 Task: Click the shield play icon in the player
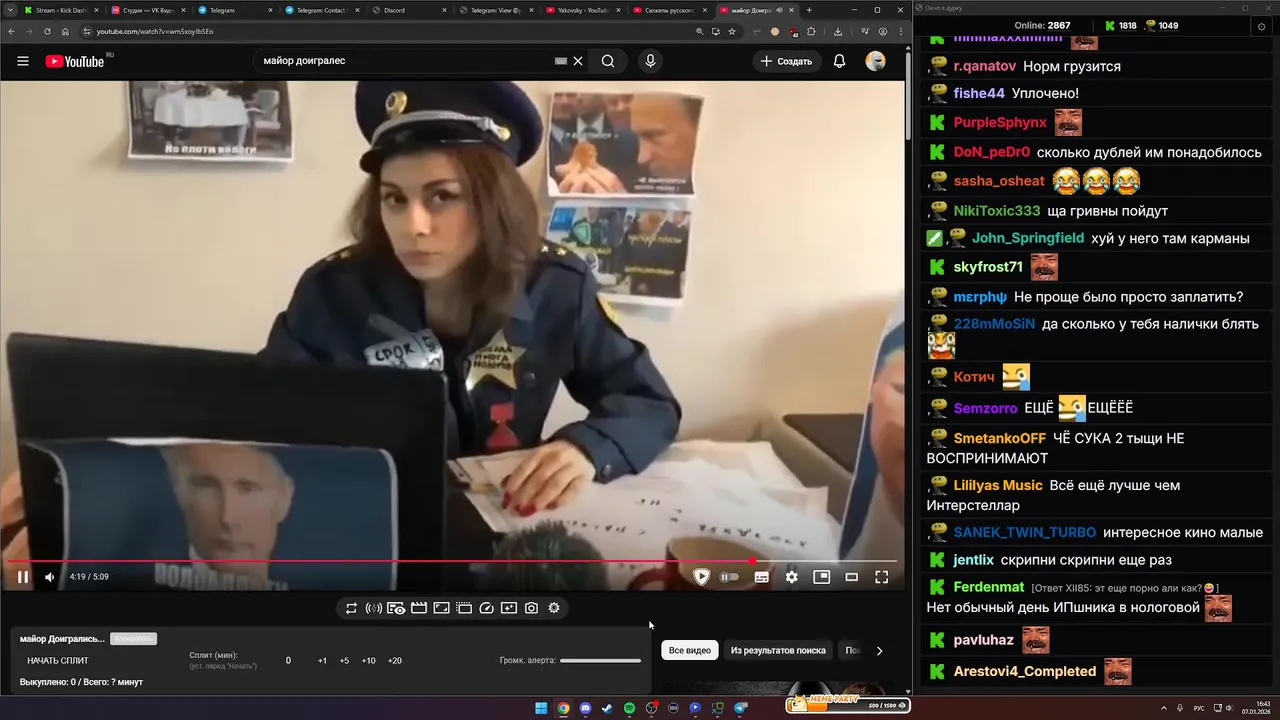click(701, 577)
